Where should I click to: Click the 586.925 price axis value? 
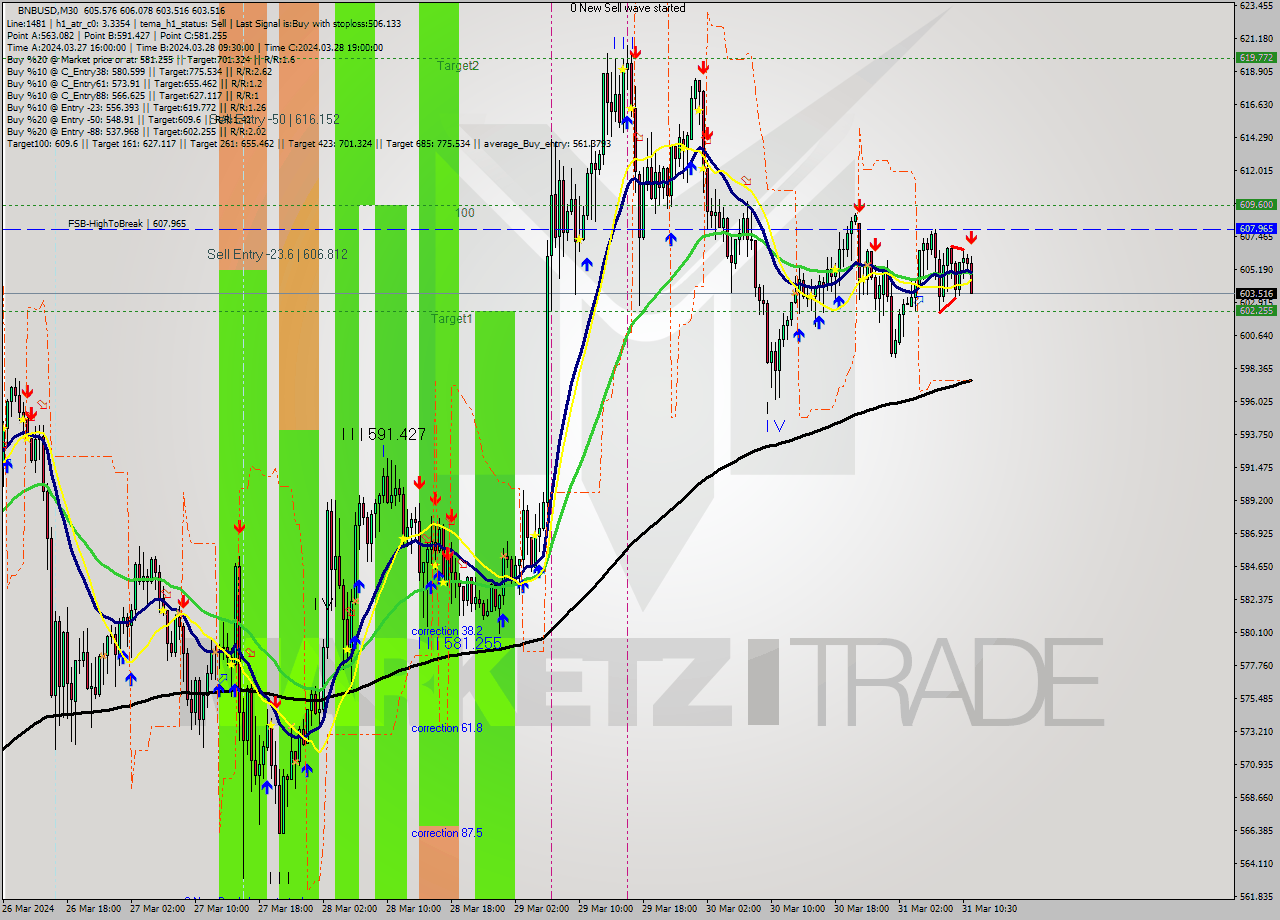[1256, 534]
